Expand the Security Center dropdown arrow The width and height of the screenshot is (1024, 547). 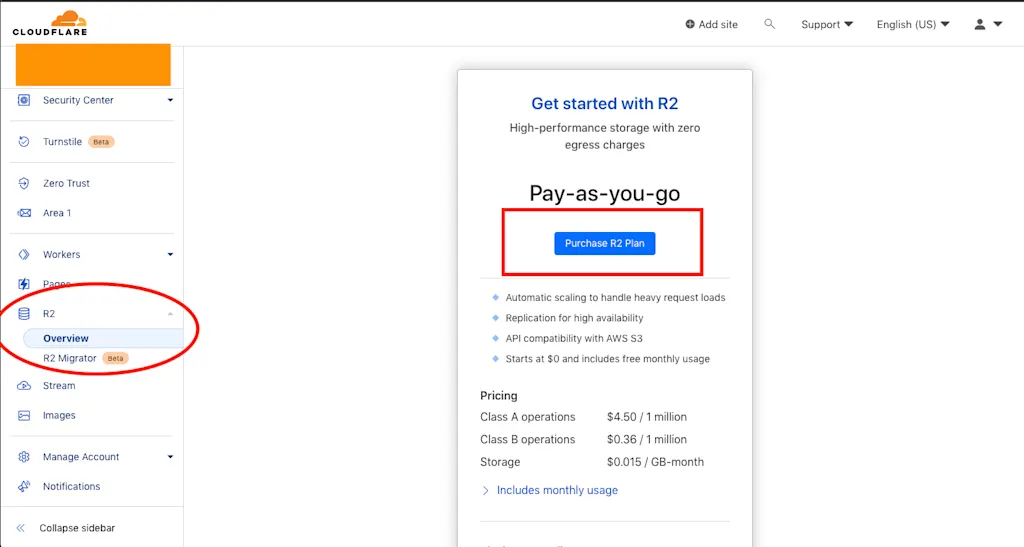point(170,100)
